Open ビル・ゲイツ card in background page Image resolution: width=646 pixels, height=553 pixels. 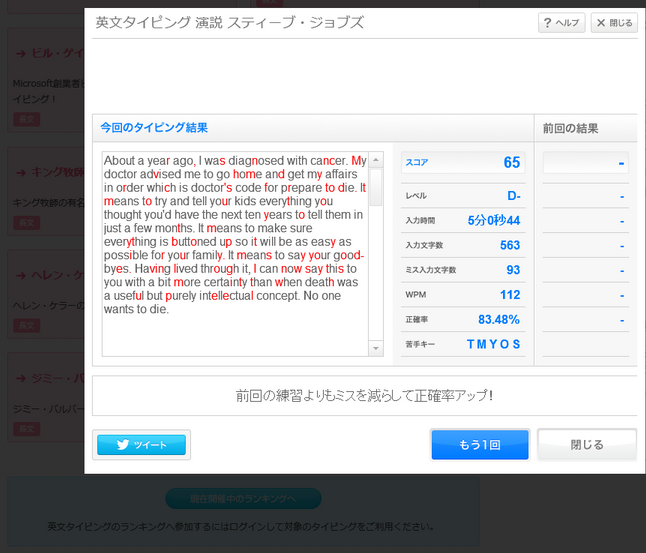click(46, 80)
